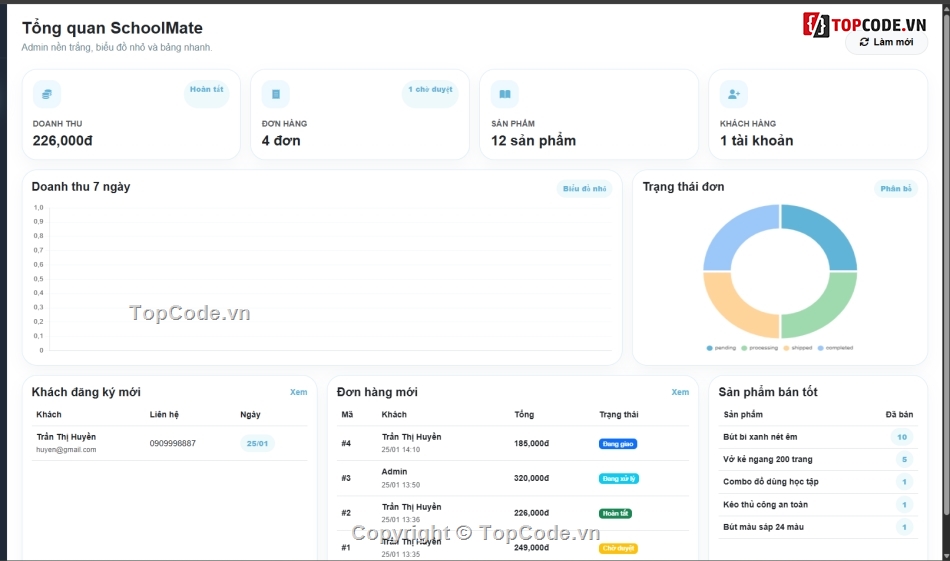Viewport: 950px width, 561px height.
Task: Click the Chờ duyệt status badge
Action: (x=618, y=548)
